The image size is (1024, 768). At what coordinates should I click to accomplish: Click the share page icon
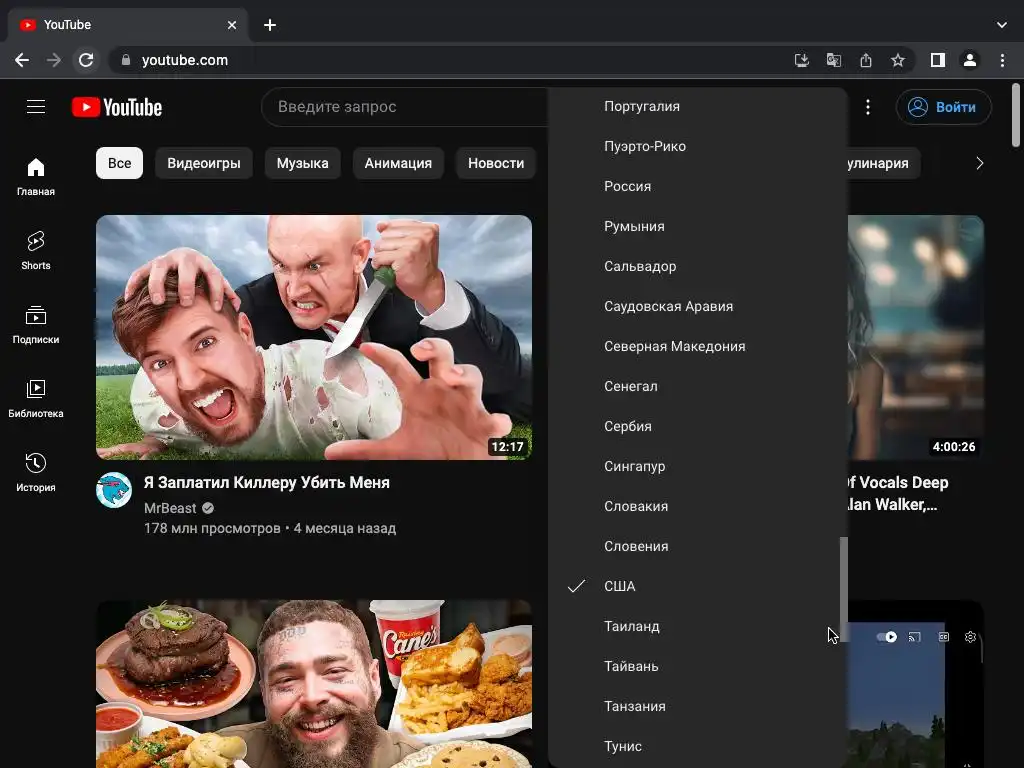(865, 60)
